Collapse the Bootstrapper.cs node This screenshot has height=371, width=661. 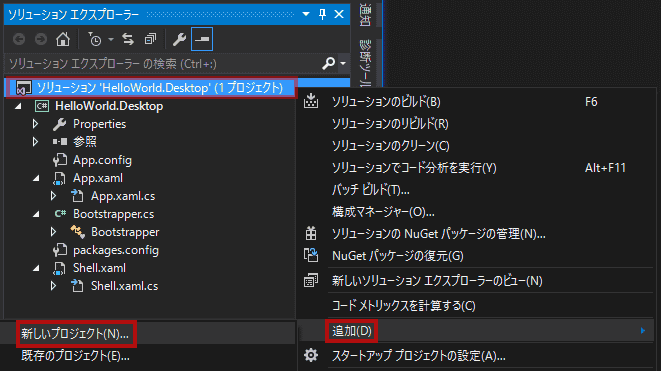click(x=36, y=214)
